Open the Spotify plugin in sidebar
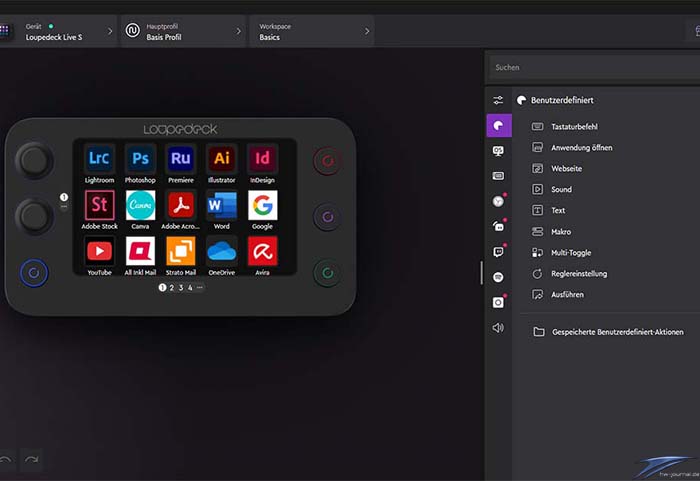Viewport: 700px width, 481px height. tap(498, 276)
